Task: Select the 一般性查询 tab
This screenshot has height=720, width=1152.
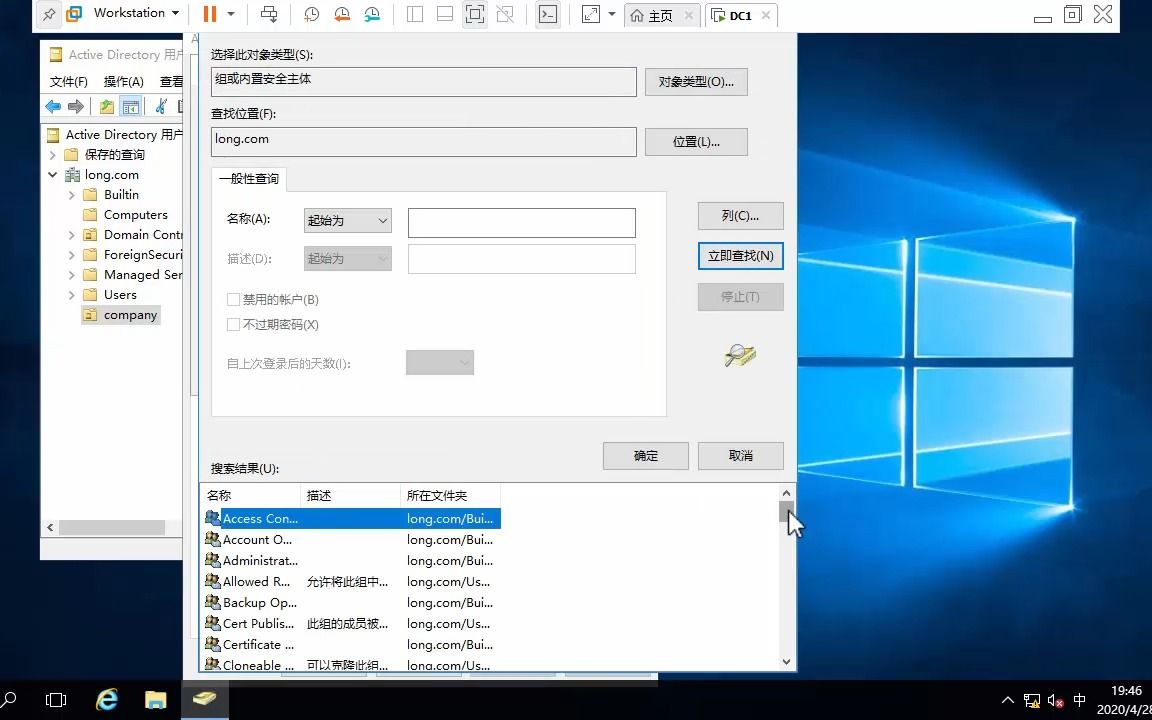Action: coord(249,179)
